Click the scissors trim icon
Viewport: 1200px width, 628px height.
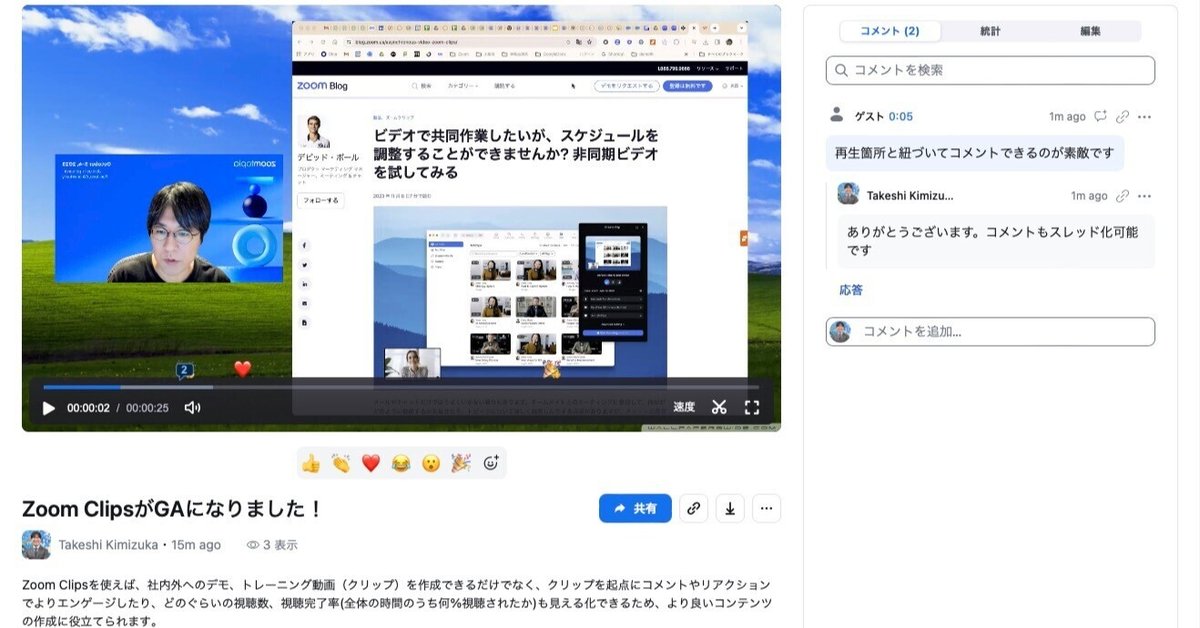719,407
